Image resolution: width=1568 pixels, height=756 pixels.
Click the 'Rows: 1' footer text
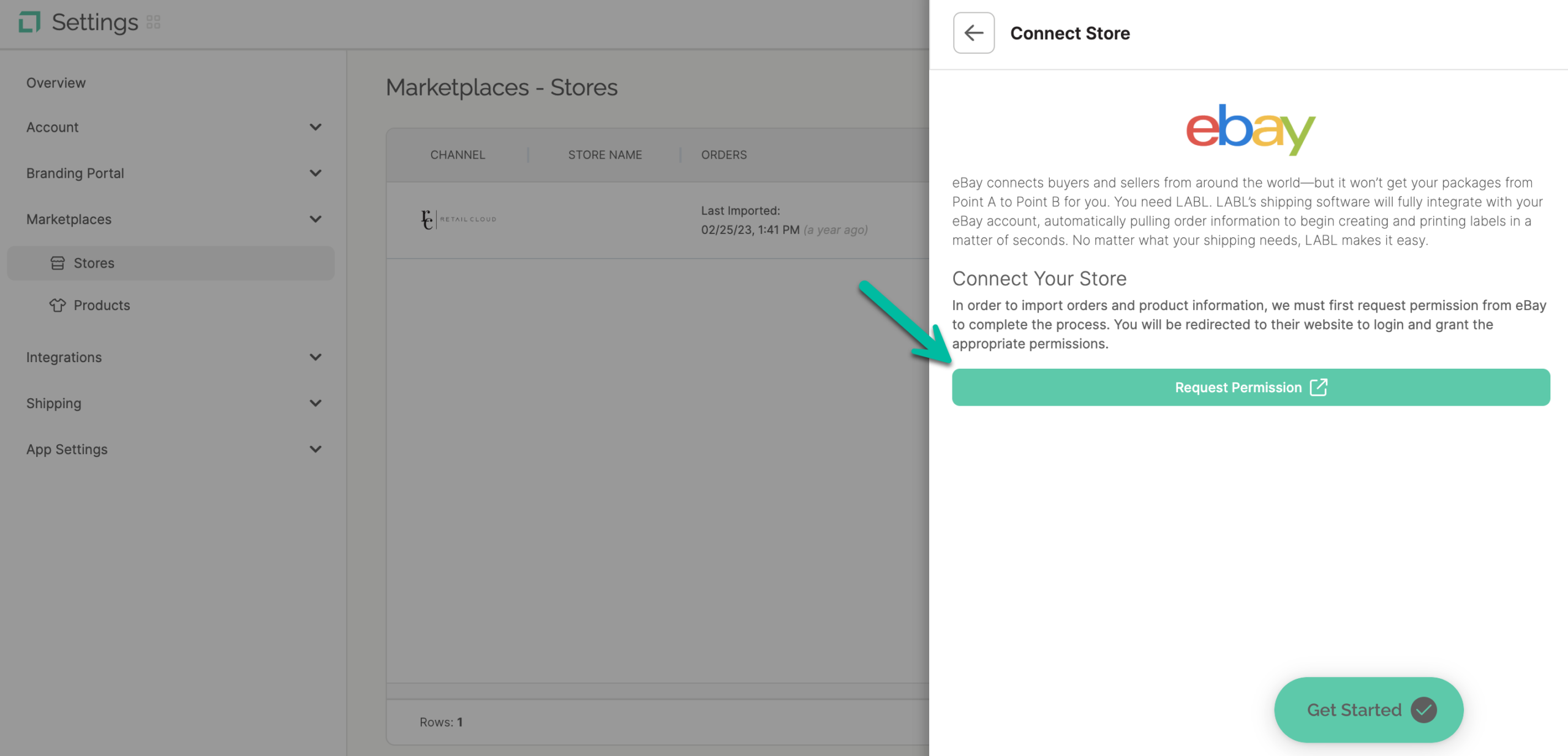click(x=441, y=722)
